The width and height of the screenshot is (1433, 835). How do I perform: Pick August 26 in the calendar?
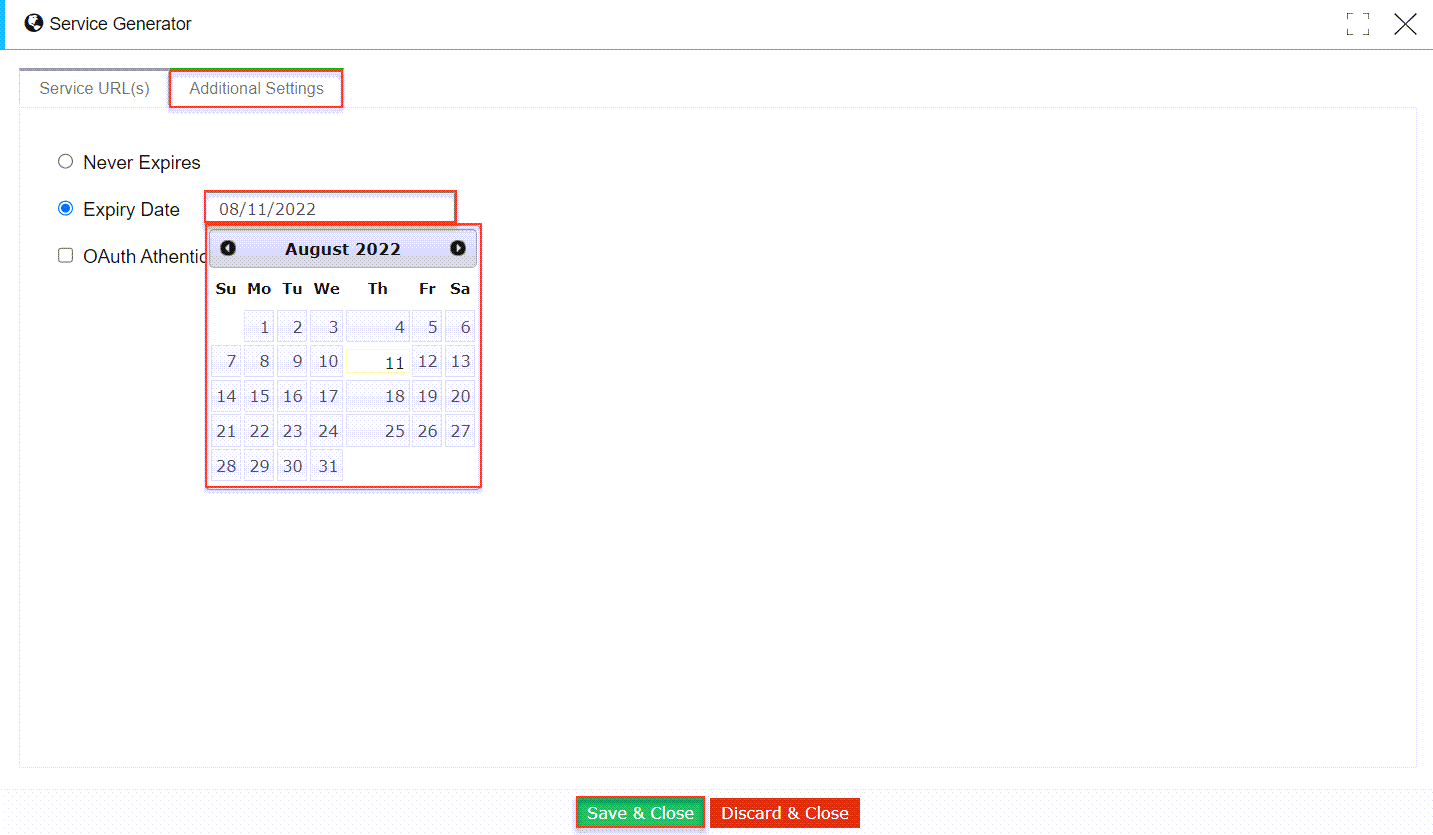pos(427,431)
